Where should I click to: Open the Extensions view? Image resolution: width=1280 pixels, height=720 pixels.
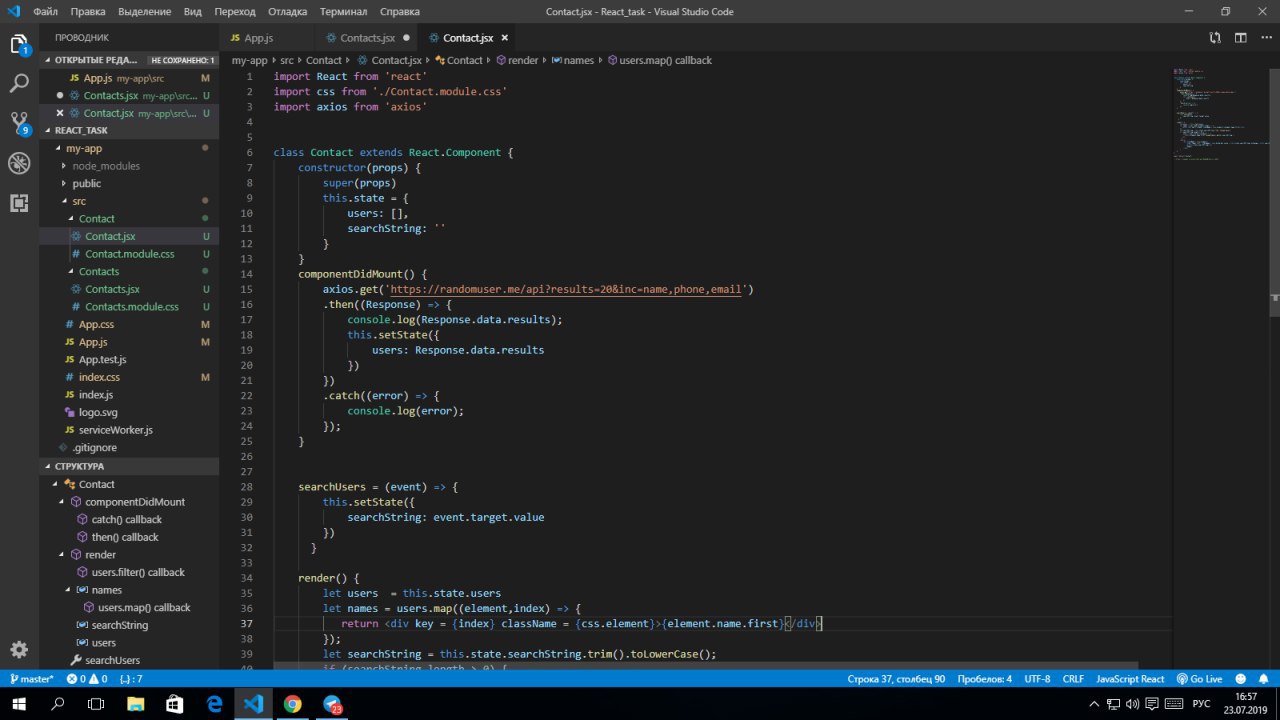tap(19, 203)
